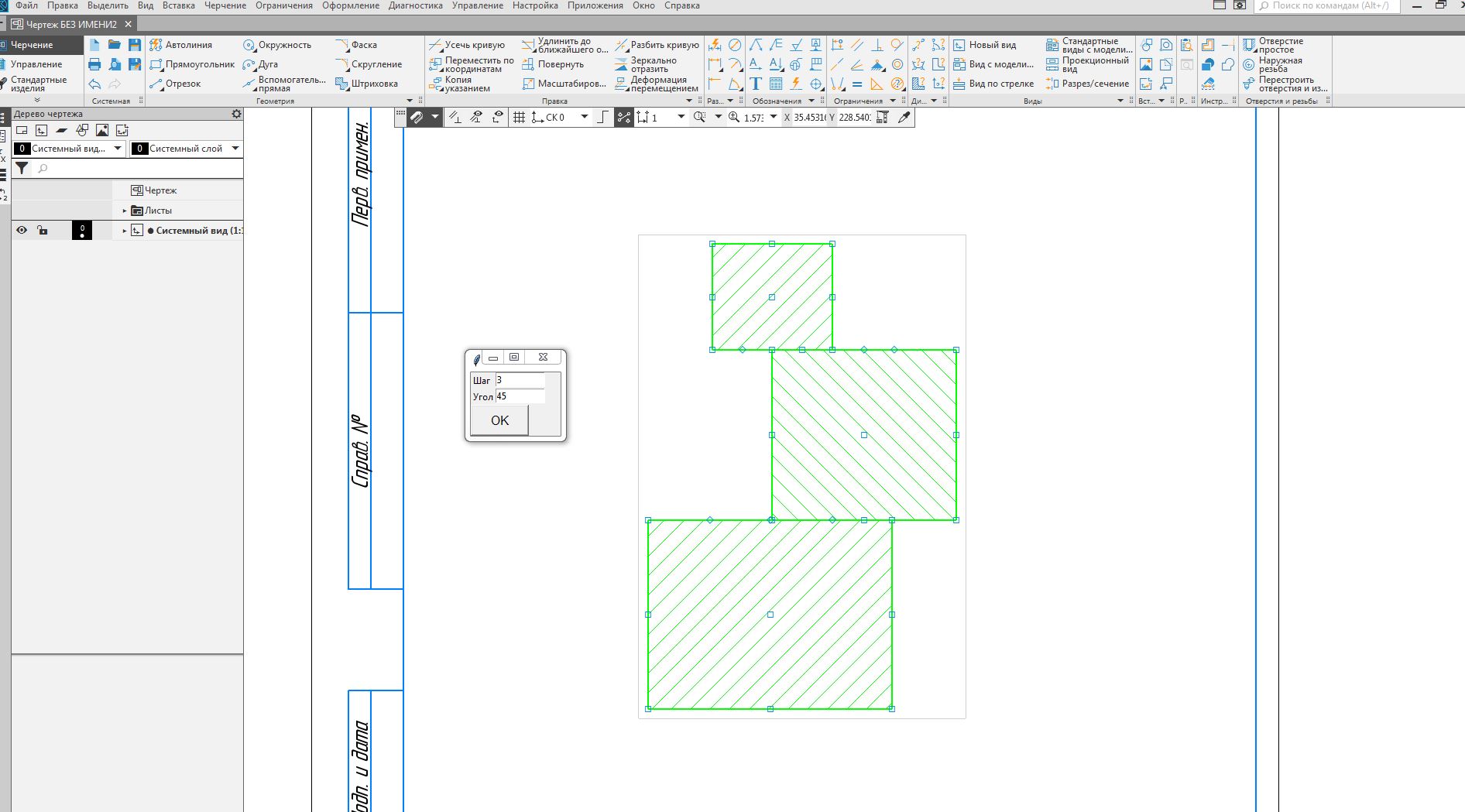Open the Диагностика menu
This screenshot has width=1465, height=812.
[416, 5]
